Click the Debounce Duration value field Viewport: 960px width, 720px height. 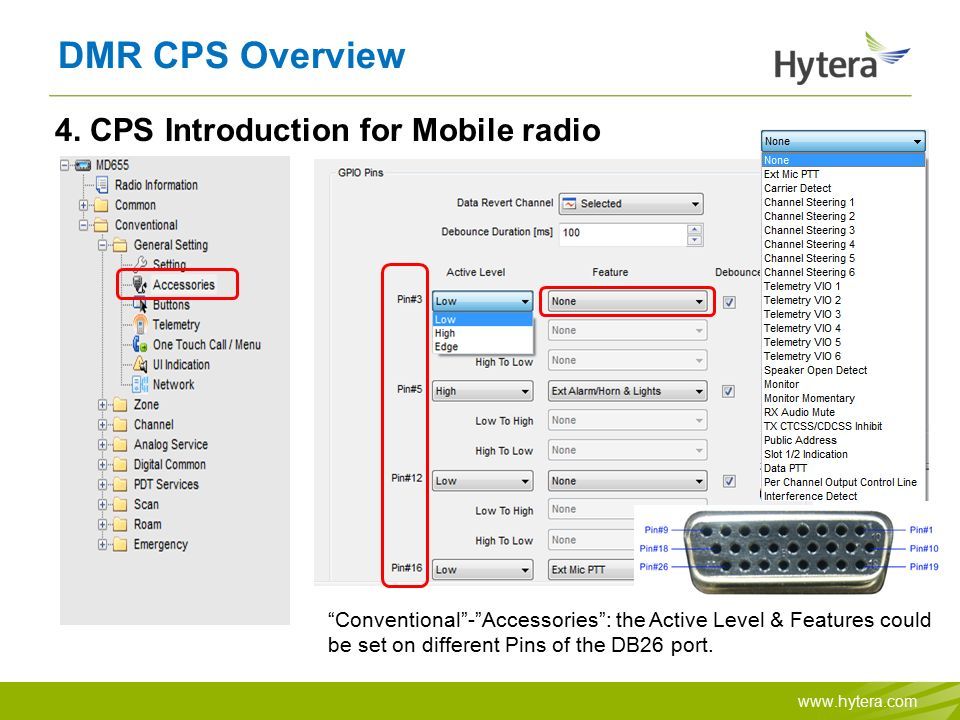click(623, 233)
